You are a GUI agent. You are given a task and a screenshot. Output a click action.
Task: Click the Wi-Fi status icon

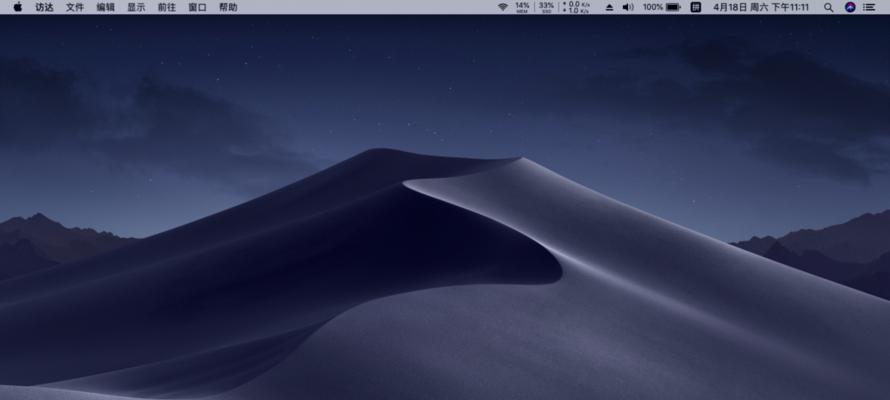(x=503, y=7)
